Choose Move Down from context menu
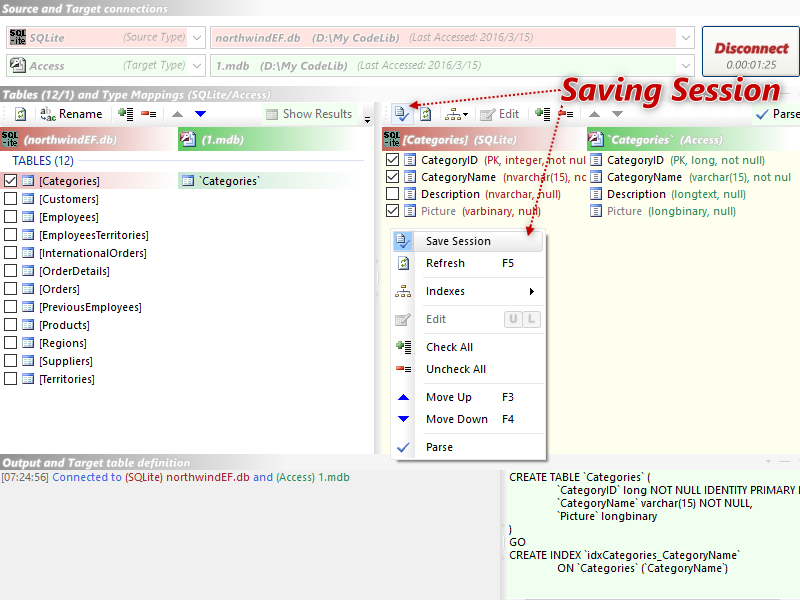This screenshot has width=800, height=600. (x=468, y=419)
